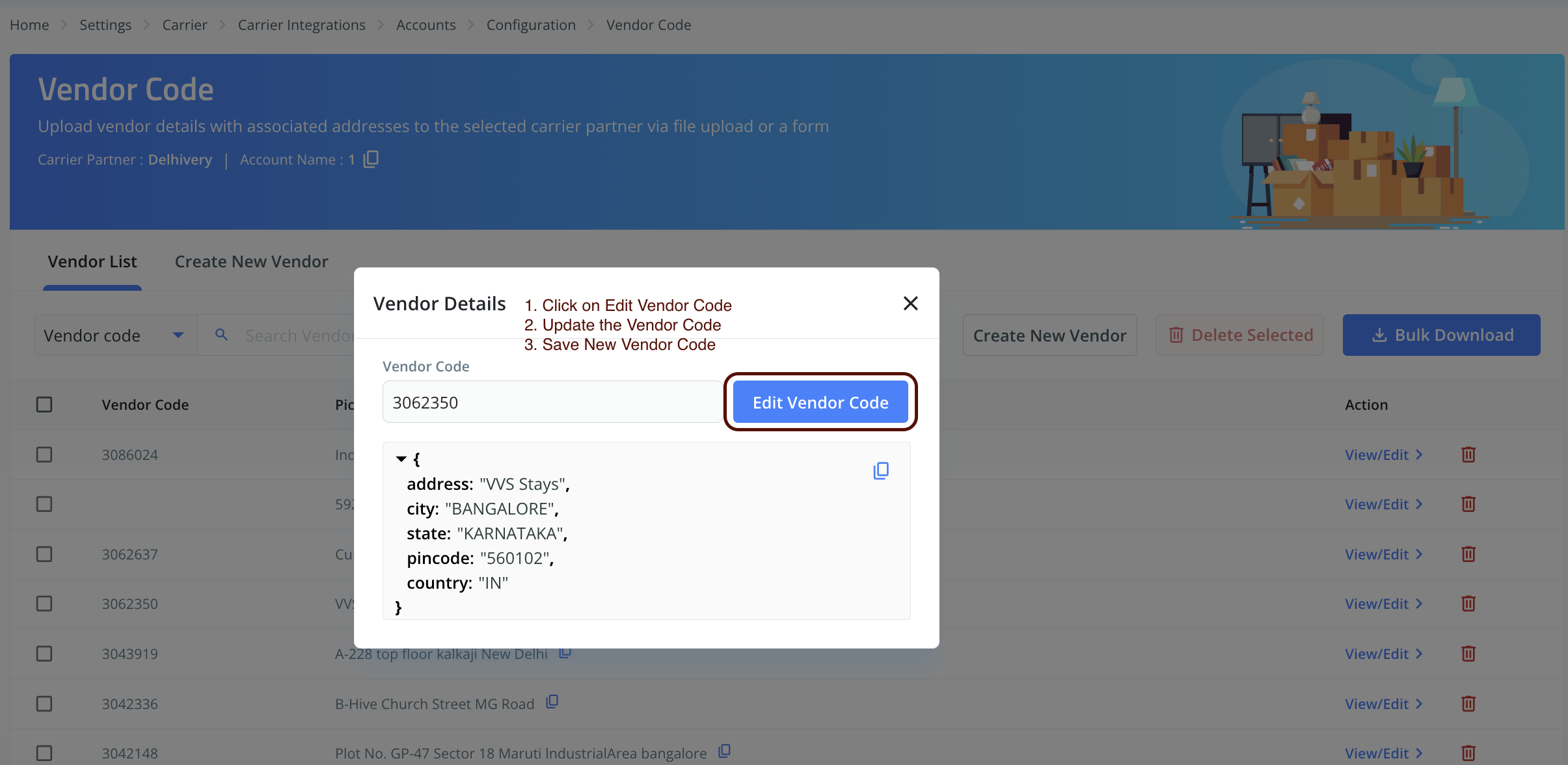Select checkbox for vendor 3042148
This screenshot has height=765, width=1568.
(x=44, y=753)
